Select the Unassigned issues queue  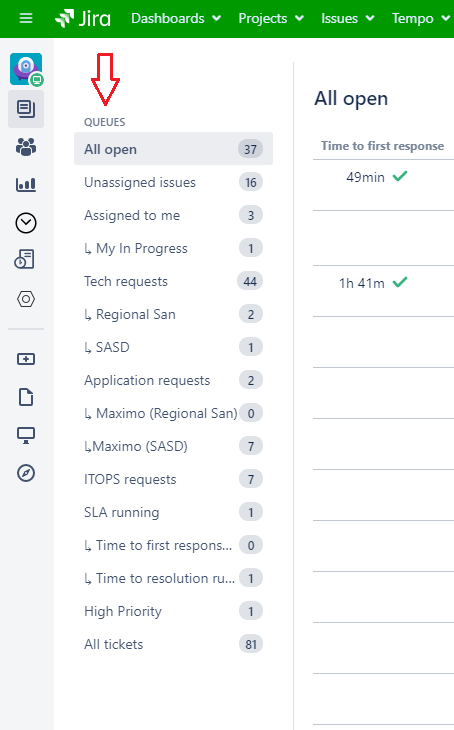point(173,182)
